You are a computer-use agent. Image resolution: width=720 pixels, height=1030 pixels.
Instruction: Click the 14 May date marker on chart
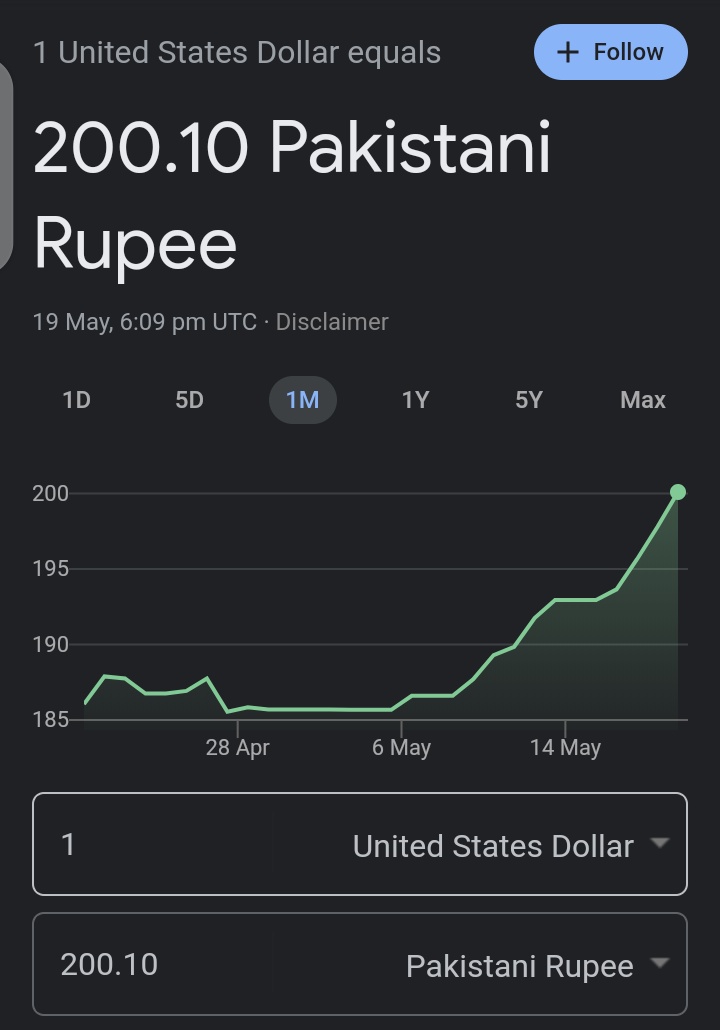(566, 748)
